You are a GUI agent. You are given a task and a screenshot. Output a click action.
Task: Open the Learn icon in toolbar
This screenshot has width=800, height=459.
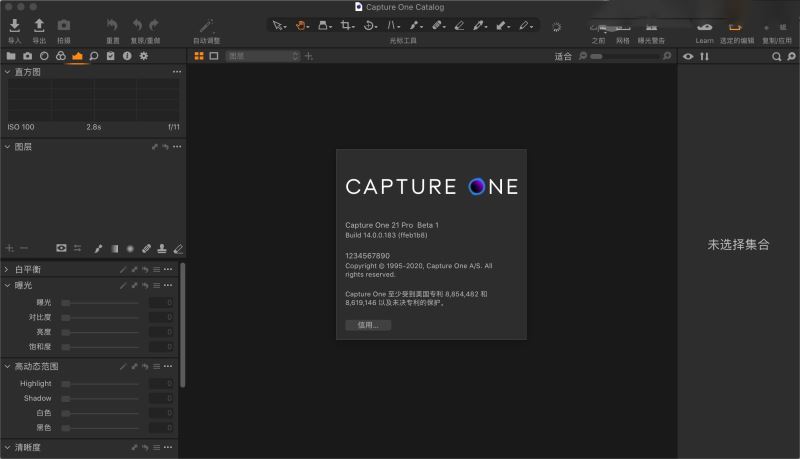click(704, 26)
